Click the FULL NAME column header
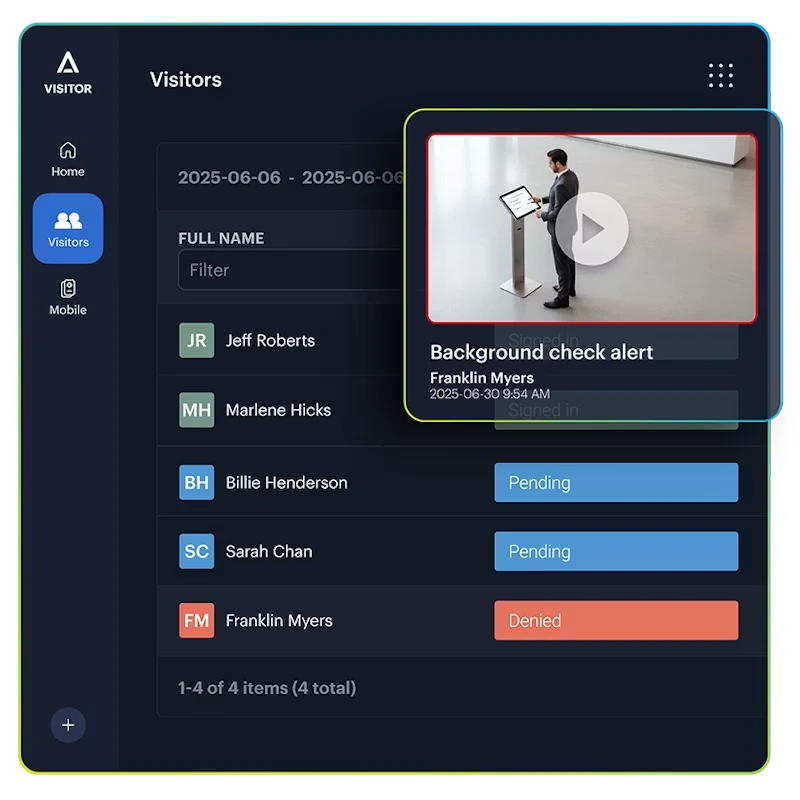The height and width of the screenshot is (800, 800). (221, 238)
